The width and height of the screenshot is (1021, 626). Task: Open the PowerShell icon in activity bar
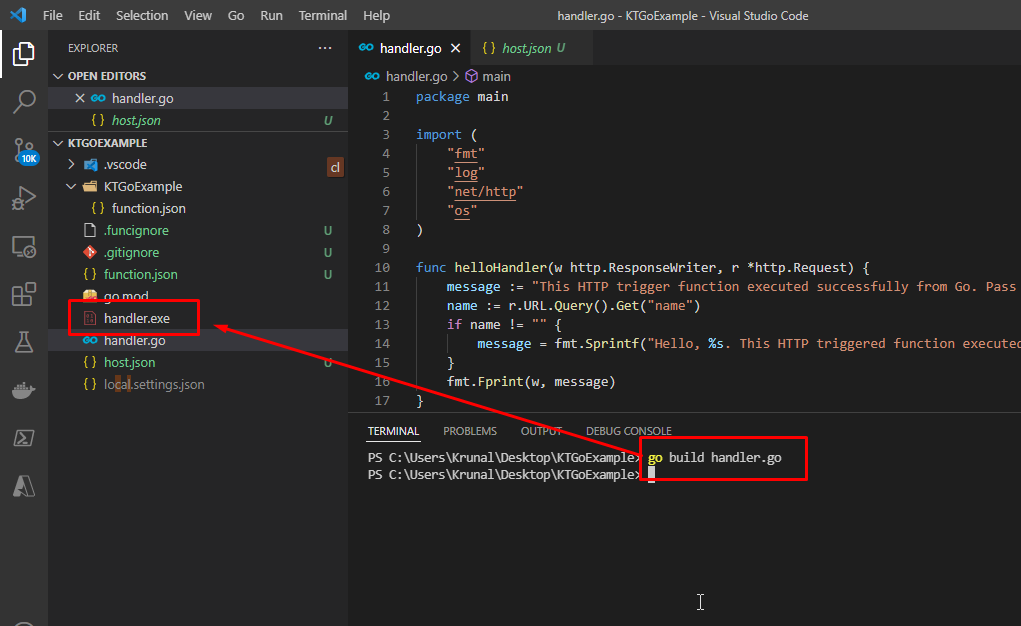pyautogui.click(x=23, y=438)
